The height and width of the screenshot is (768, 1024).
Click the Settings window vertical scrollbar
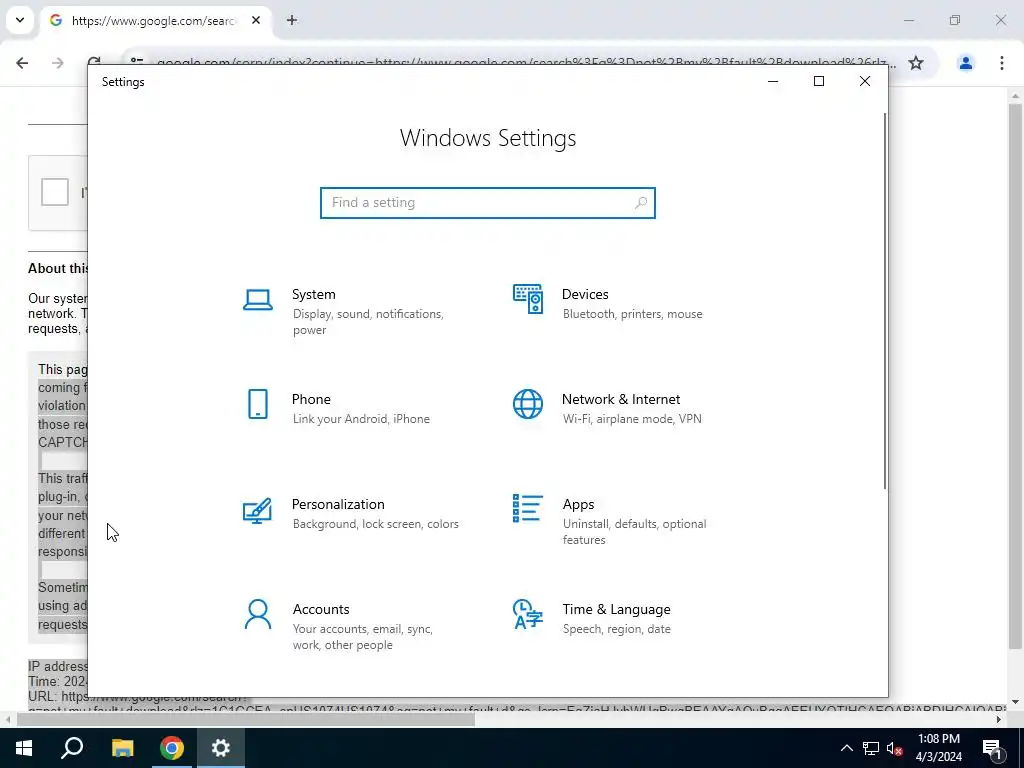point(885,300)
